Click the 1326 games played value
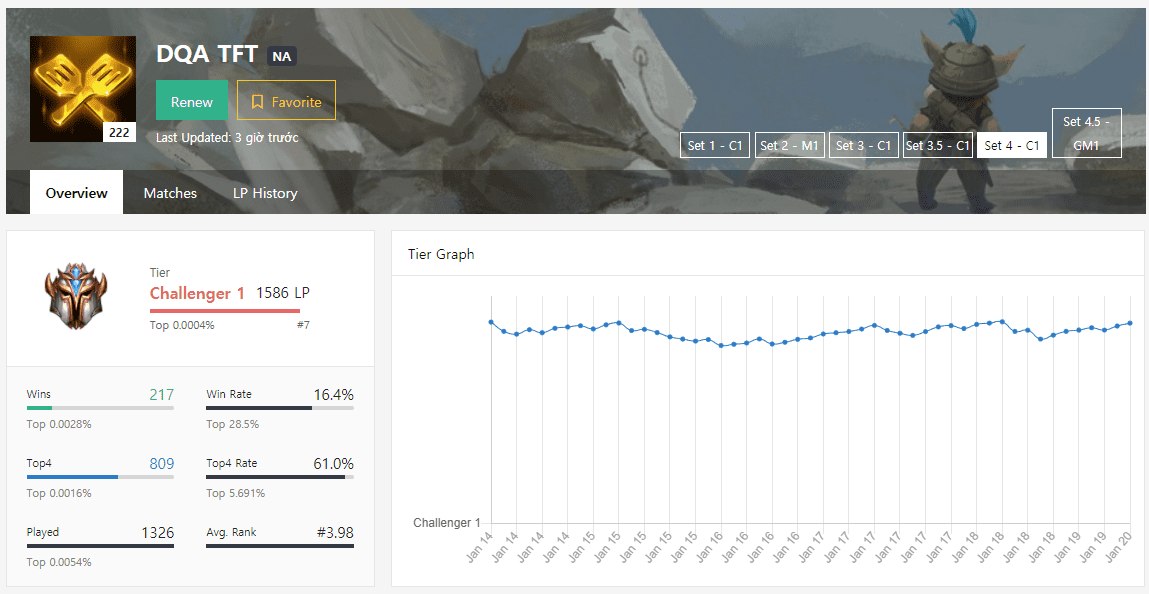 158,532
